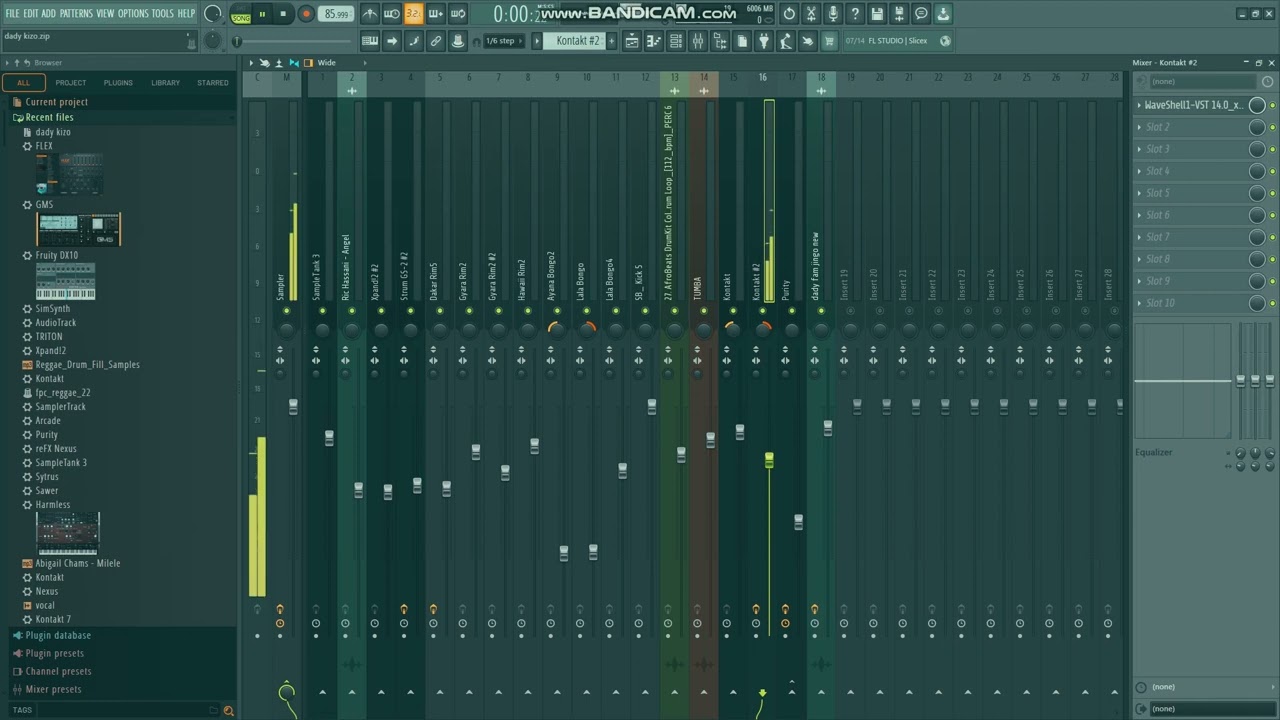The width and height of the screenshot is (1280, 720).
Task: Click the one-click recording microphone icon
Action: click(833, 14)
